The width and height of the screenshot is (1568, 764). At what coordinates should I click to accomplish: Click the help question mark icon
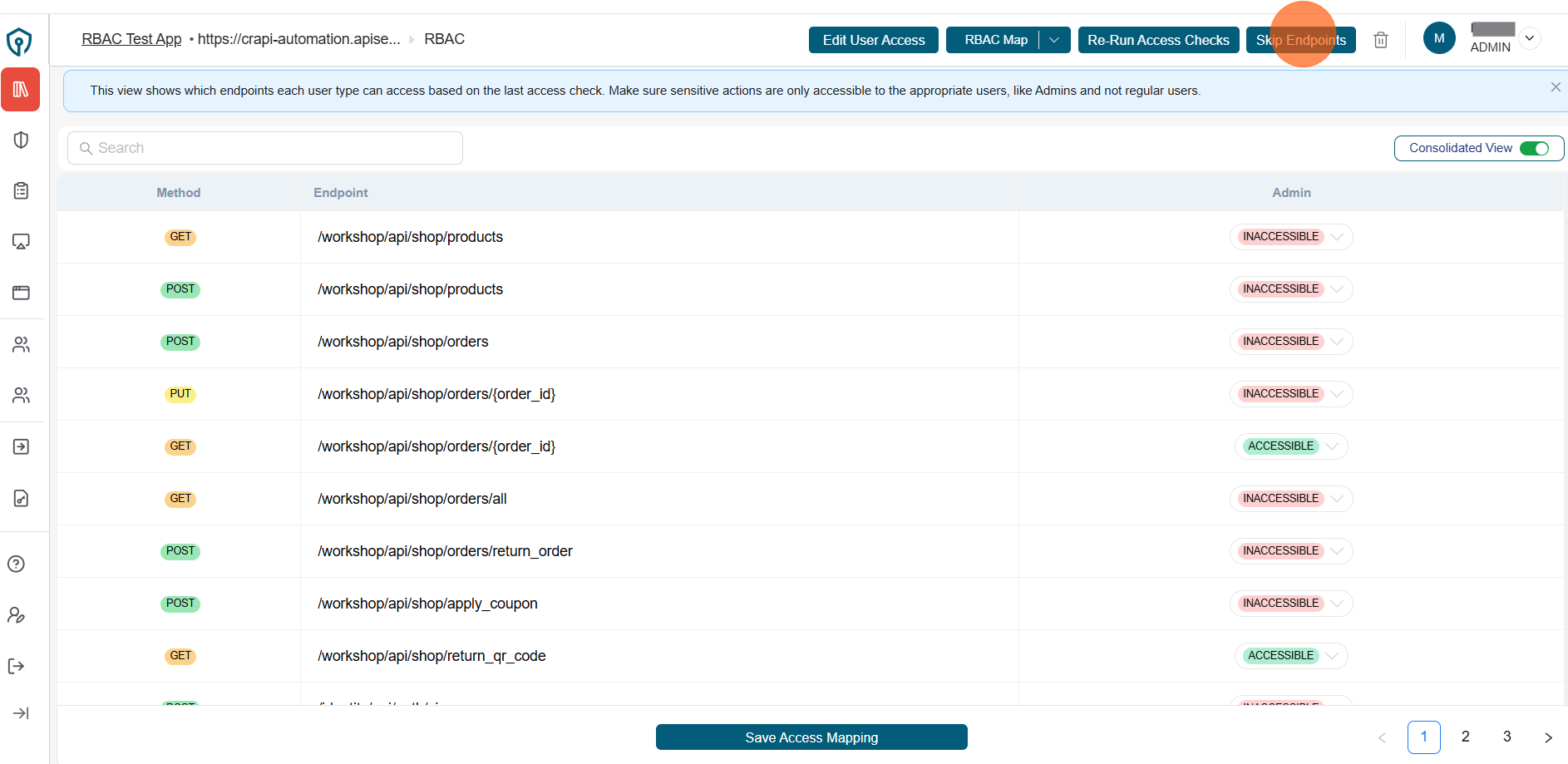(16, 564)
